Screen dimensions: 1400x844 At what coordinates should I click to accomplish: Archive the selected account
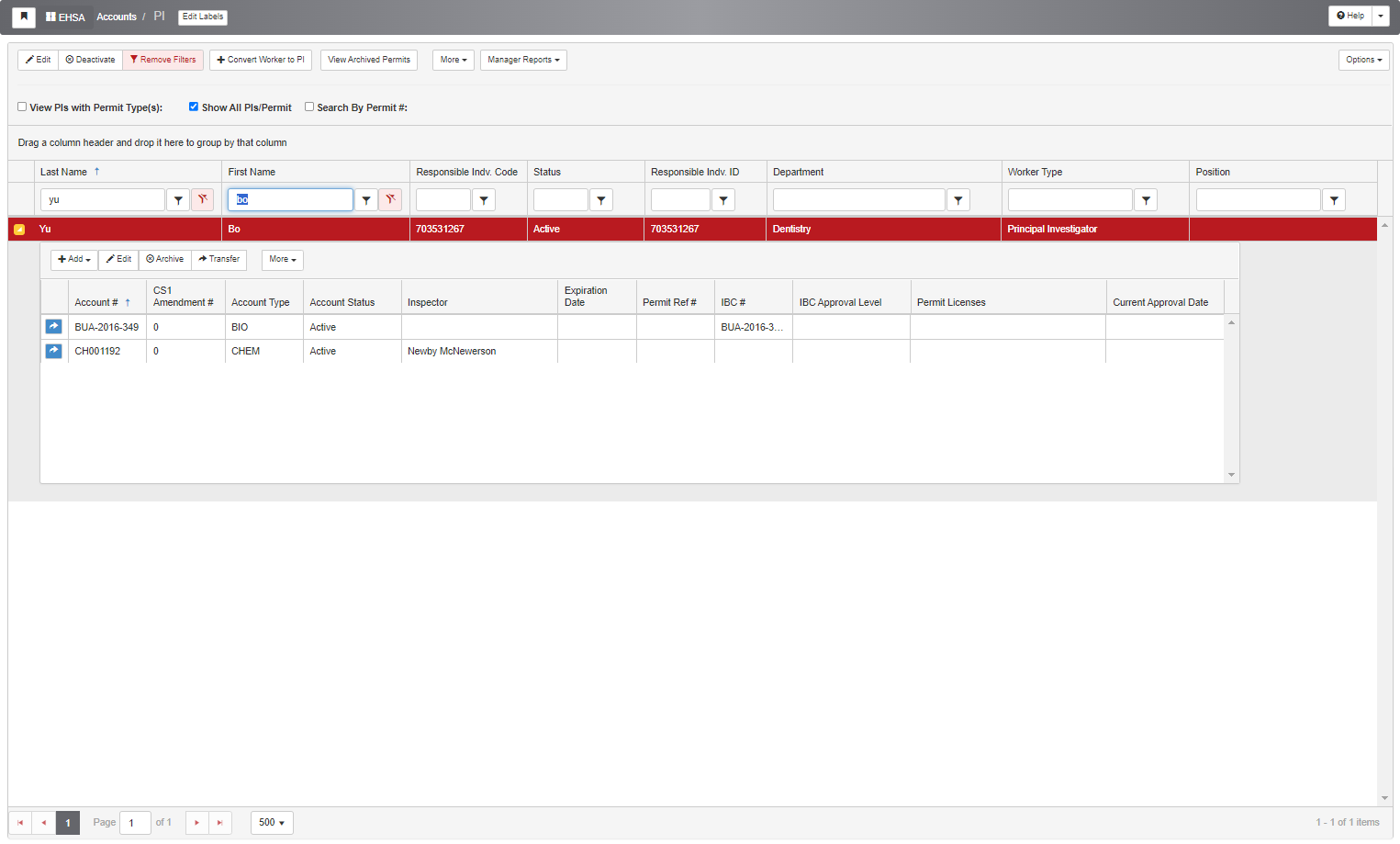(165, 259)
